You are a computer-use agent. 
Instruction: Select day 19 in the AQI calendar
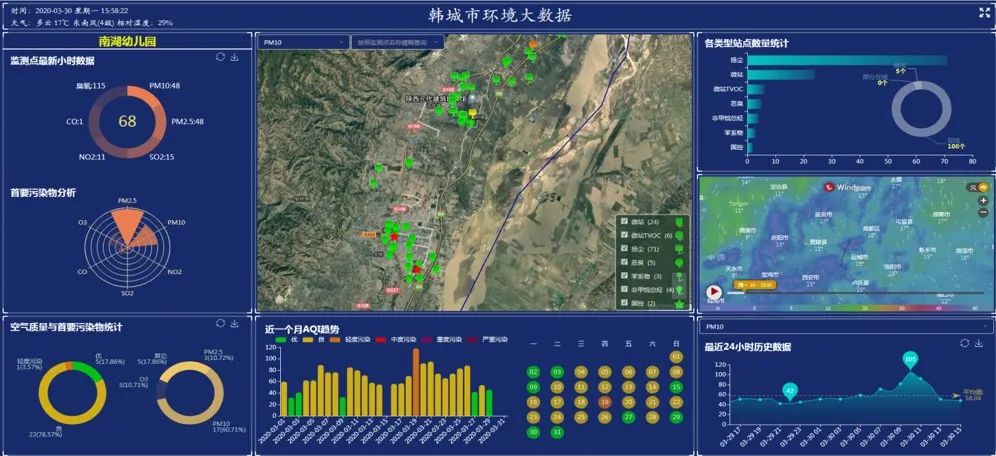[x=605, y=402]
